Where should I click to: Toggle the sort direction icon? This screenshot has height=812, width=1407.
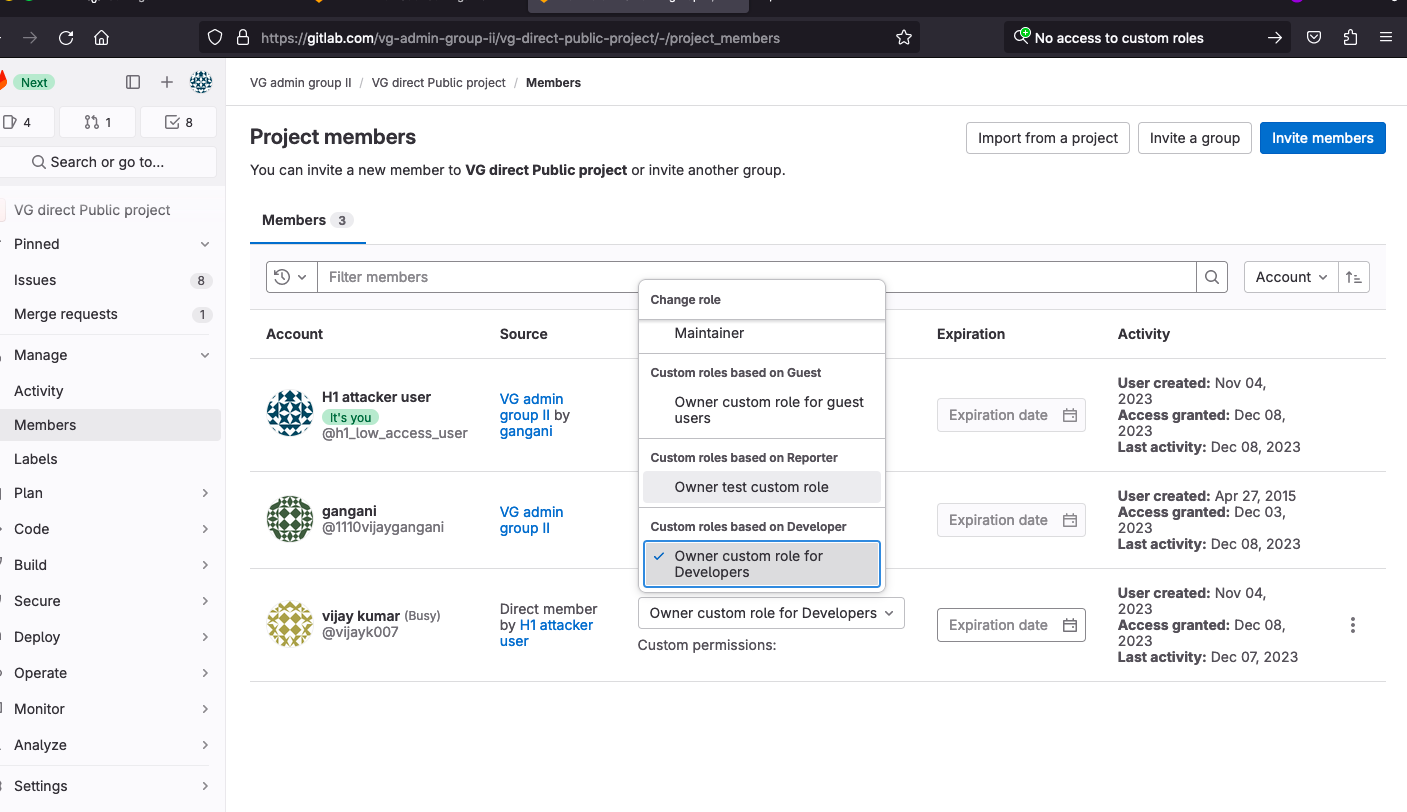(1354, 277)
